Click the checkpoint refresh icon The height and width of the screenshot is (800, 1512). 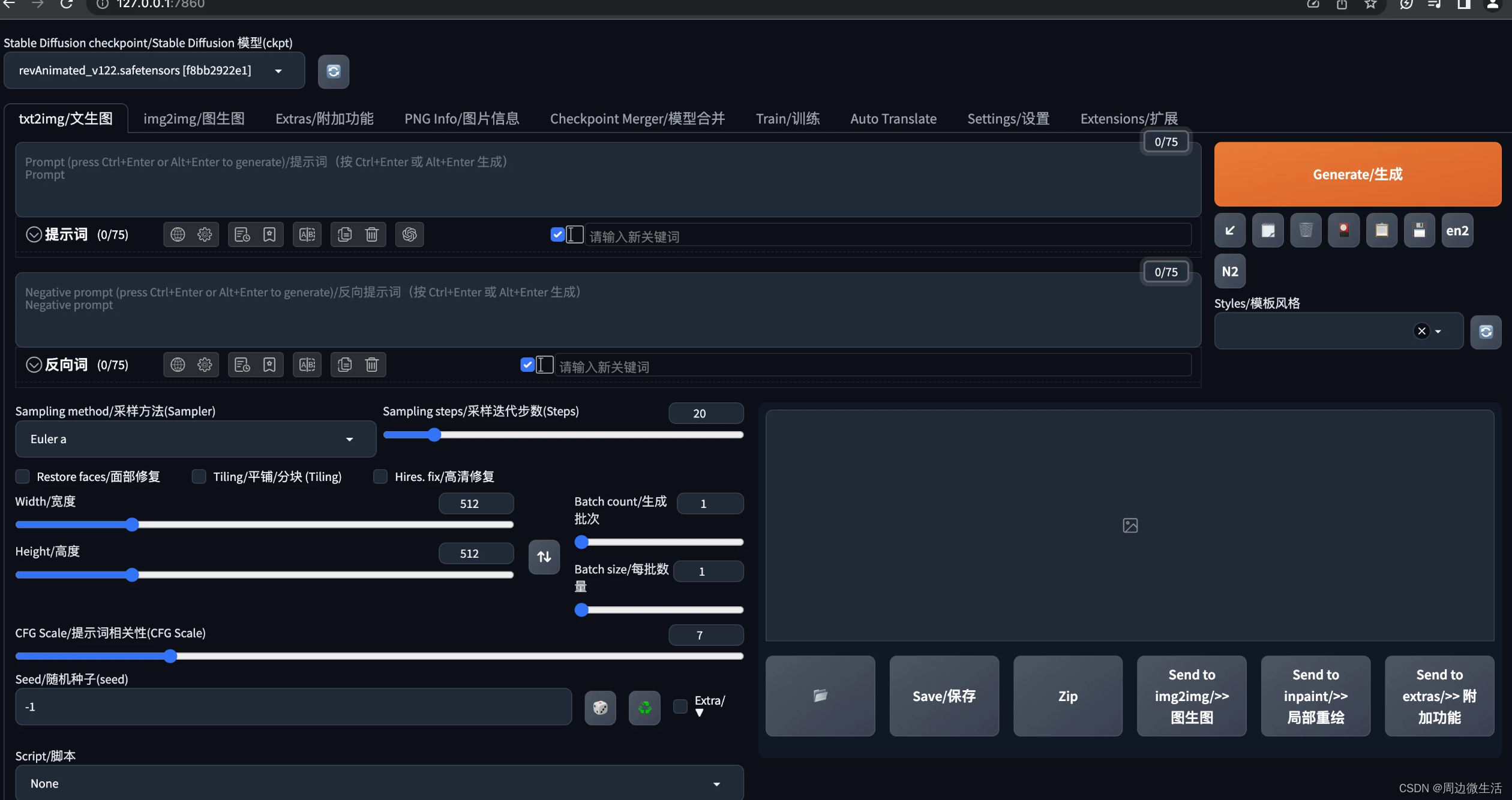(334, 71)
